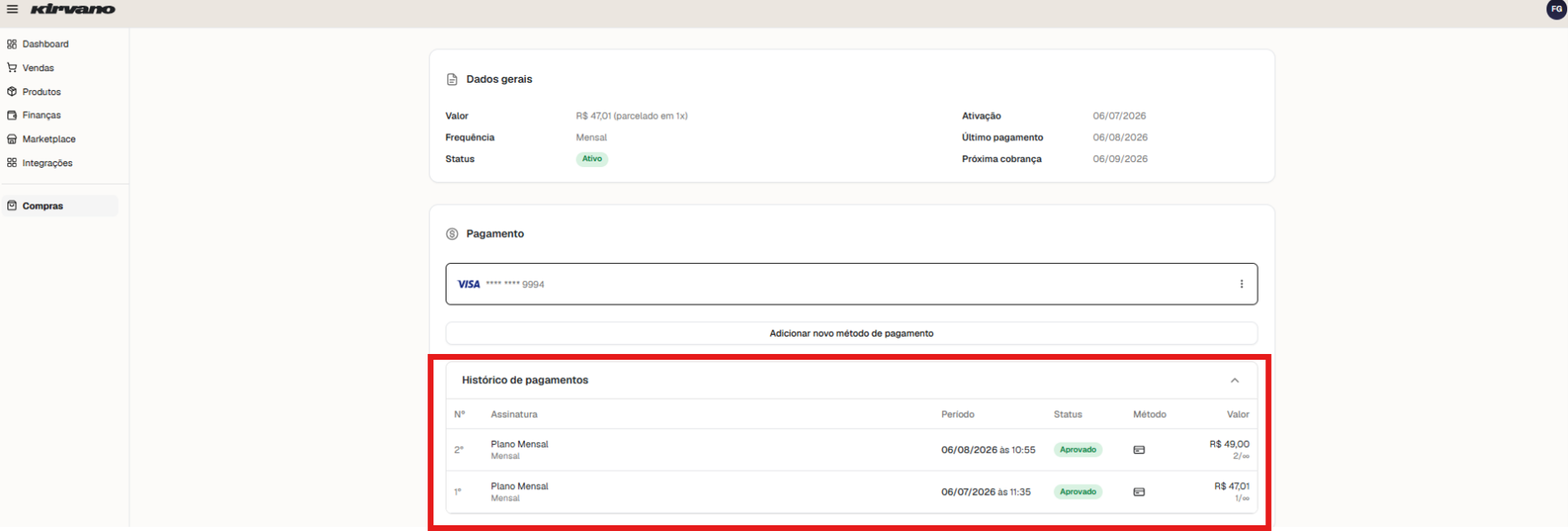Image resolution: width=1568 pixels, height=531 pixels.
Task: Click the Status column header
Action: (x=1068, y=414)
